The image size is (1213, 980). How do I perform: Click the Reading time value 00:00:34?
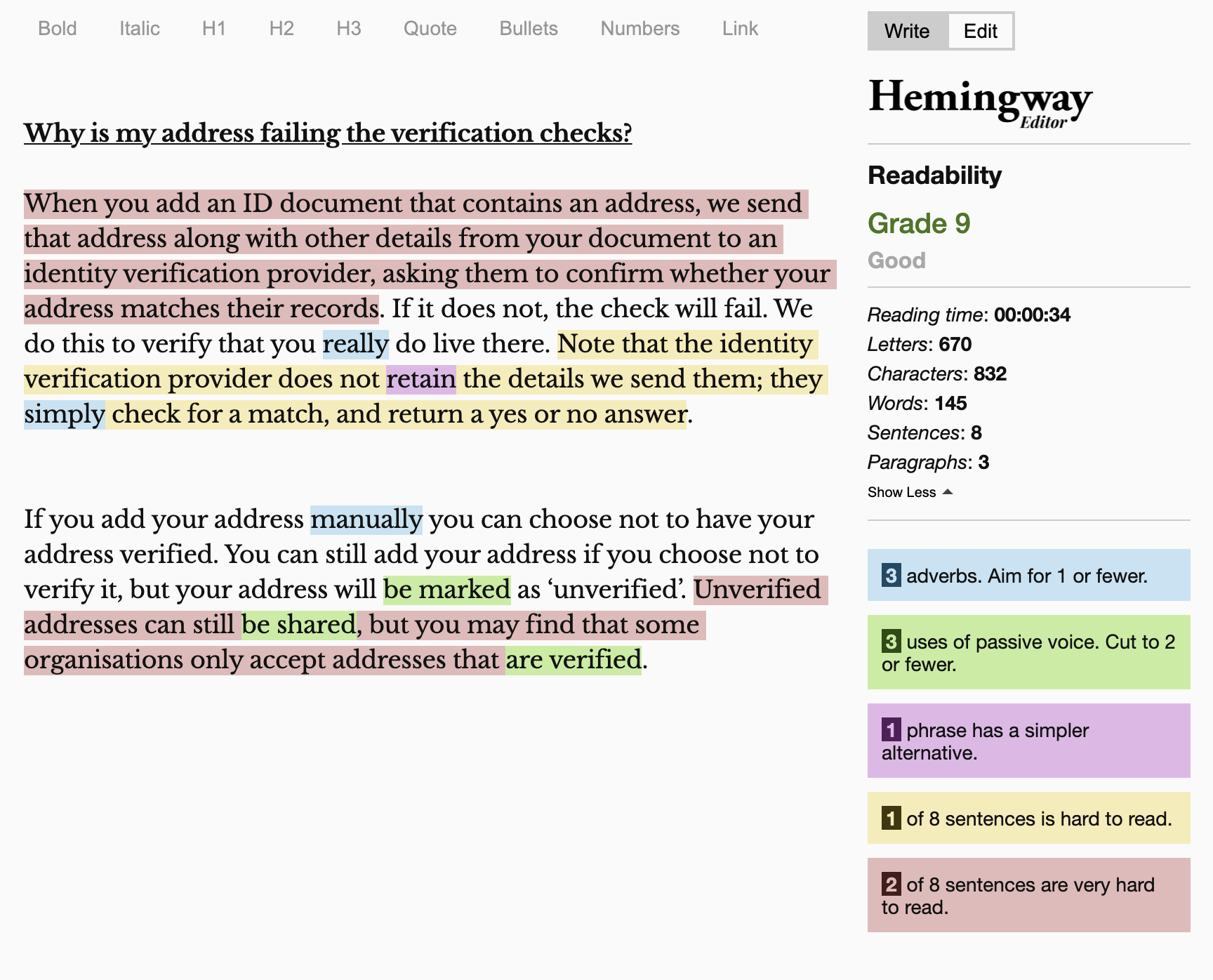pos(1032,314)
